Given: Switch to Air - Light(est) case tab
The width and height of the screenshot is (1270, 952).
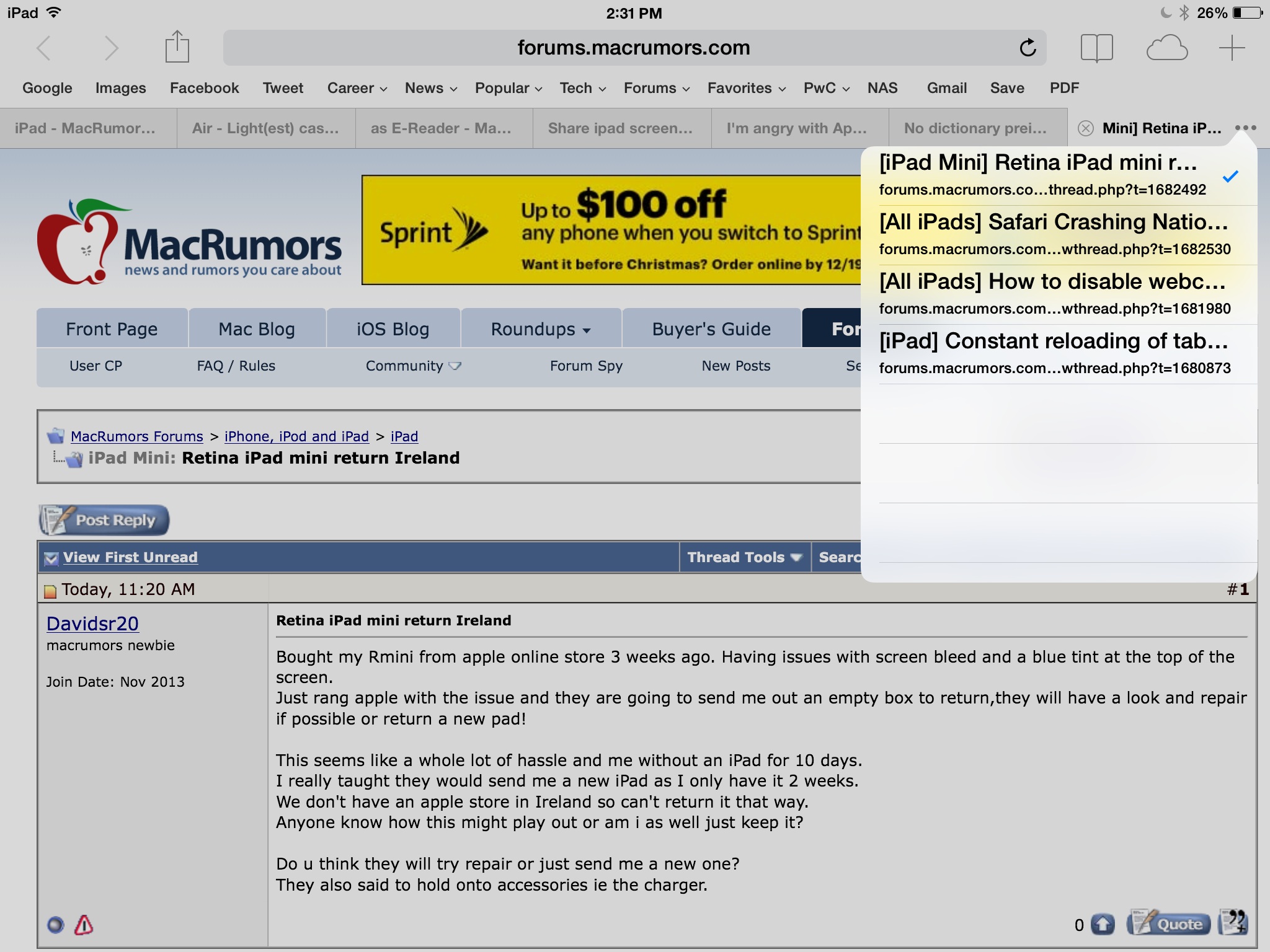Looking at the screenshot, I should coord(266,128).
